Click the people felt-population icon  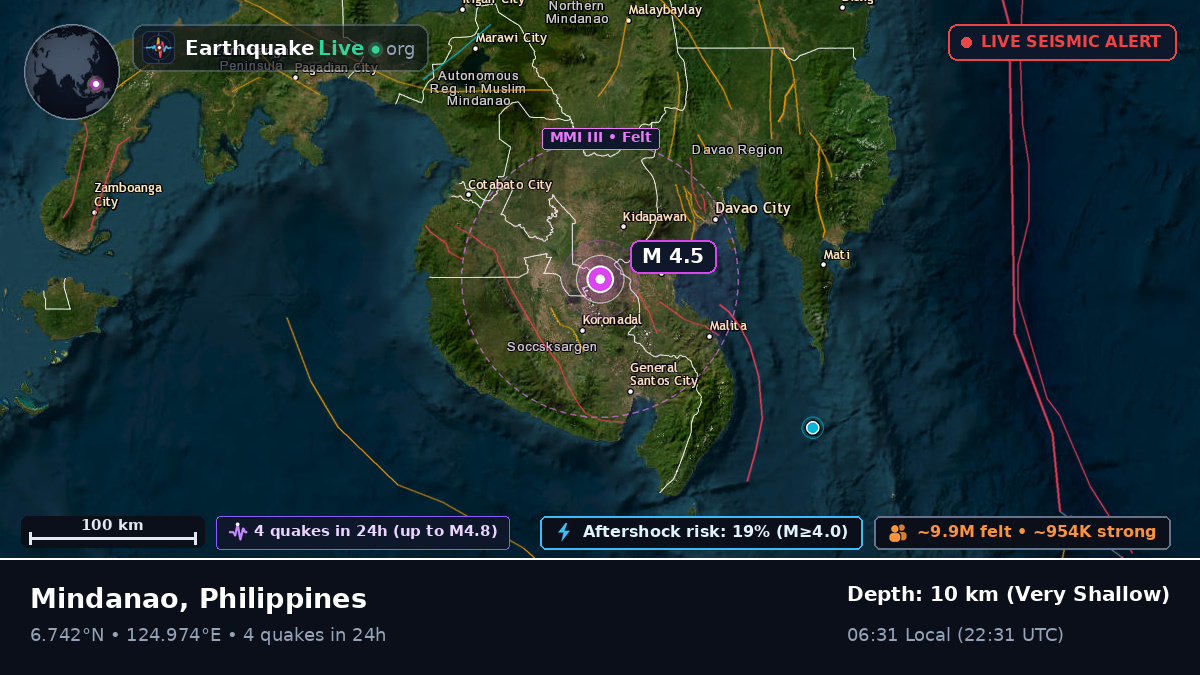[898, 532]
